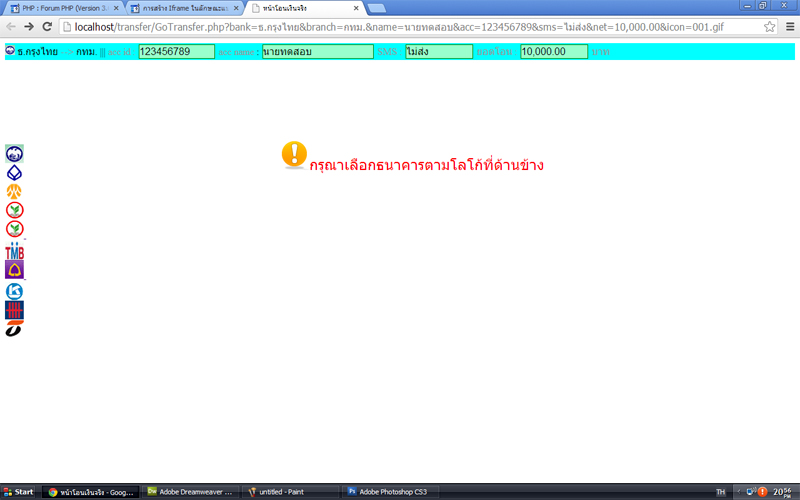Click the yellow exclamation warning icon

coord(294,155)
